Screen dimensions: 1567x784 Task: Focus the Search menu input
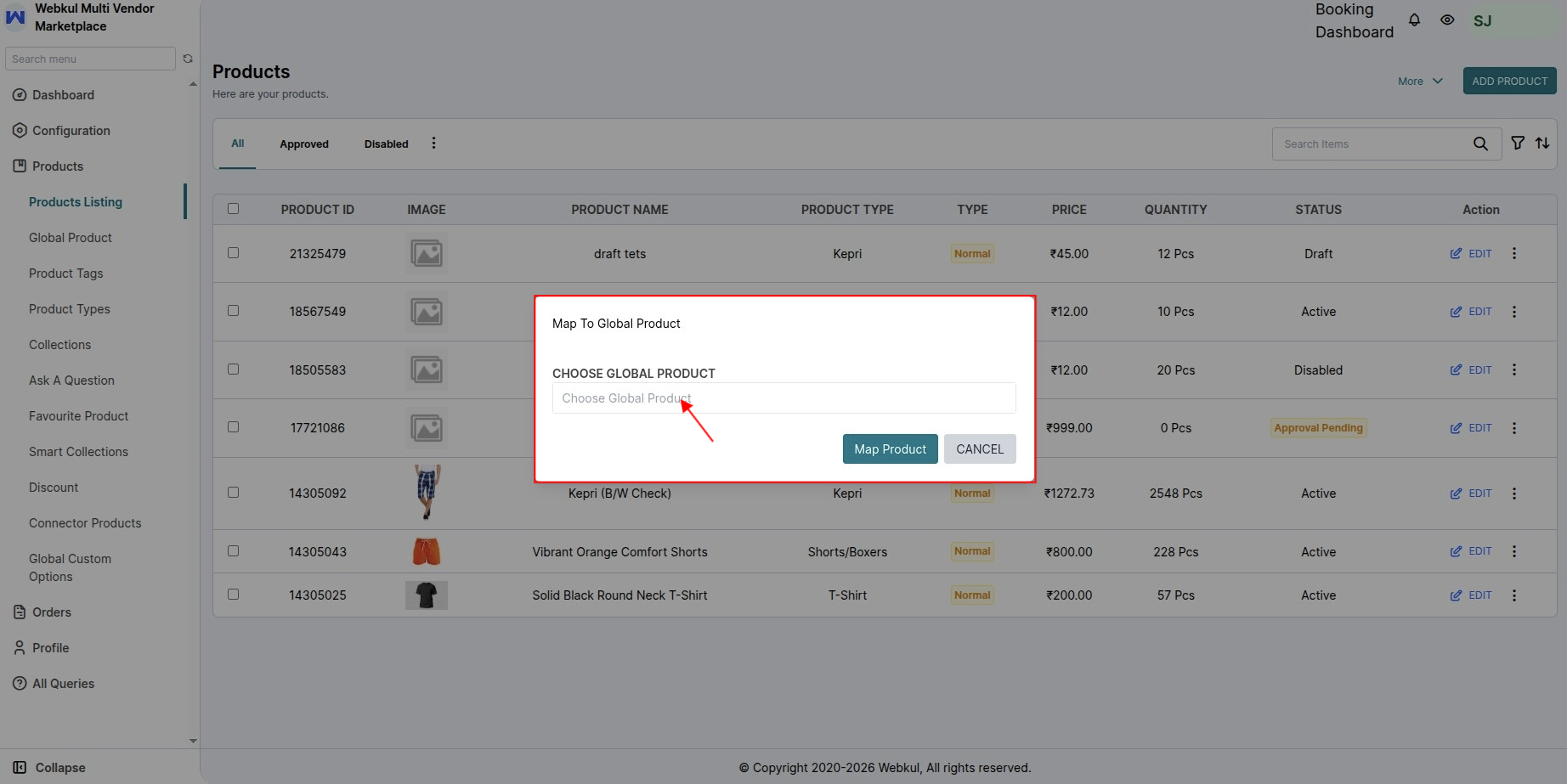(90, 59)
